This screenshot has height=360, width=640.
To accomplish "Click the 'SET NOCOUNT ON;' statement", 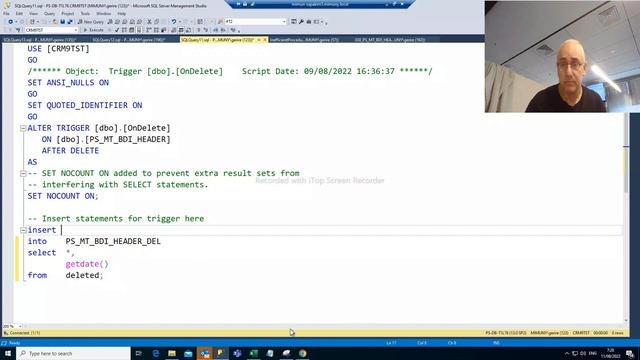I will [63, 196].
